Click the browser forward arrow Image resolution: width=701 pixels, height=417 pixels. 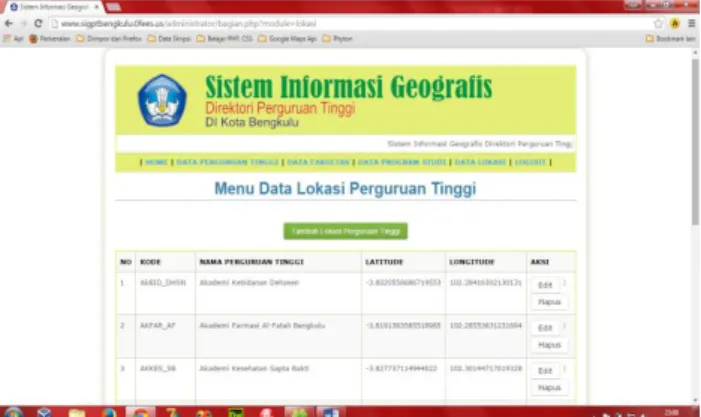coord(23,24)
